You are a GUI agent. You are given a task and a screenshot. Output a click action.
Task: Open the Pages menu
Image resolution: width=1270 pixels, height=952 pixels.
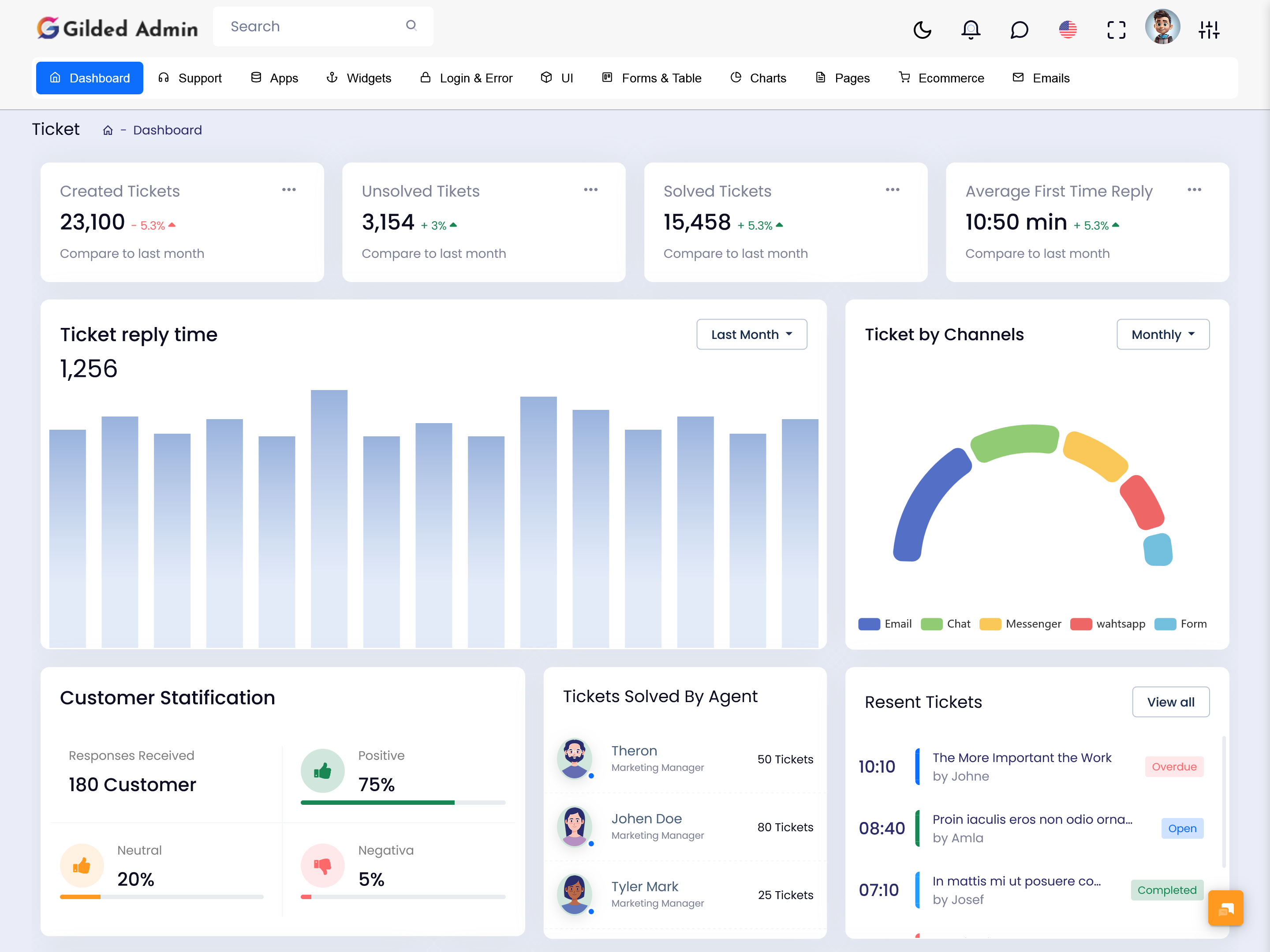pyautogui.click(x=843, y=78)
